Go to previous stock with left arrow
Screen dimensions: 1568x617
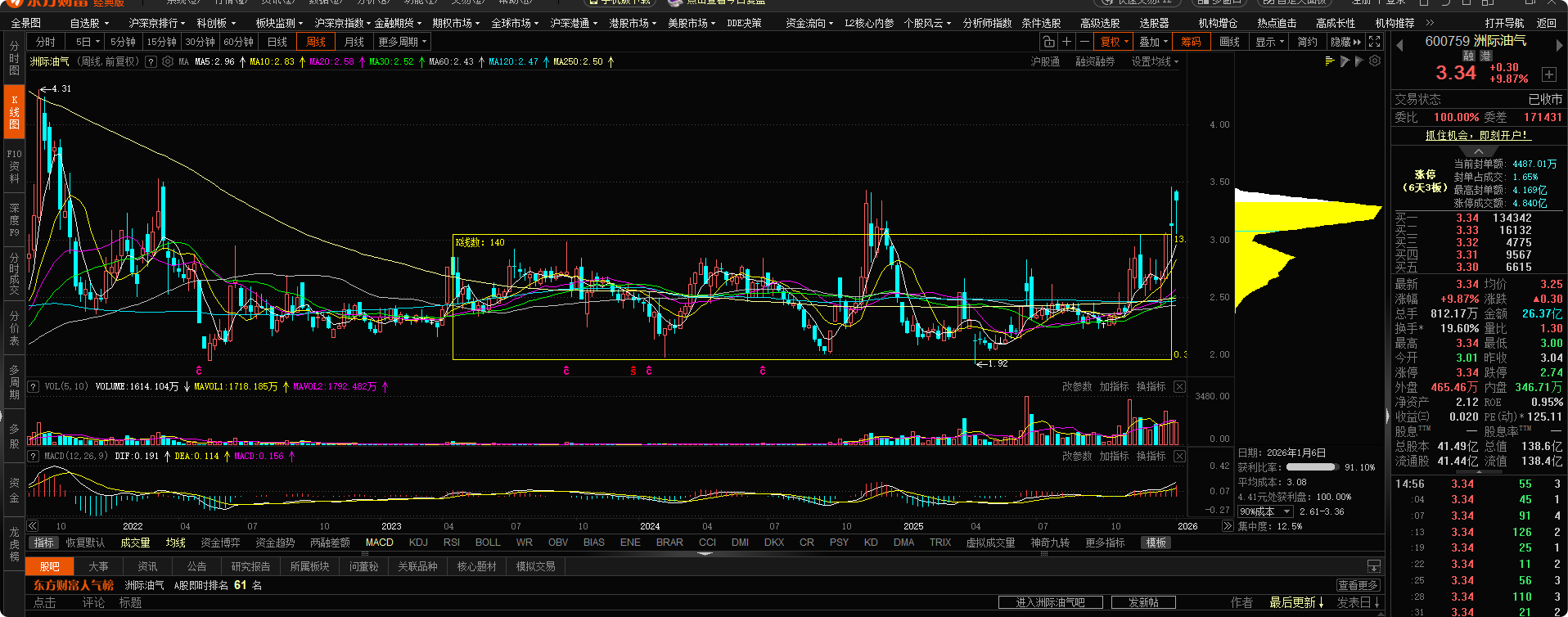(1399, 45)
